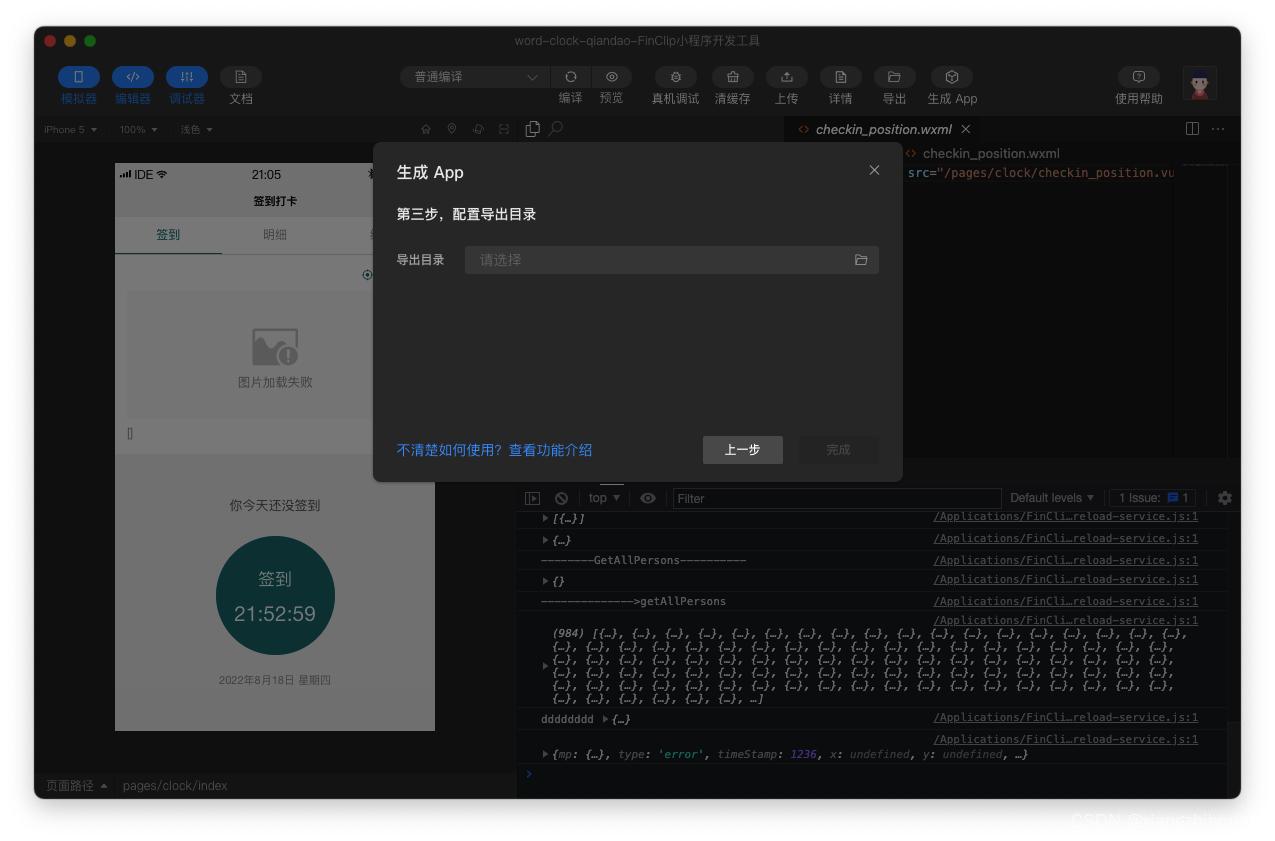Click the 预览 preview eye icon
This screenshot has width=1275, height=841.
611,77
